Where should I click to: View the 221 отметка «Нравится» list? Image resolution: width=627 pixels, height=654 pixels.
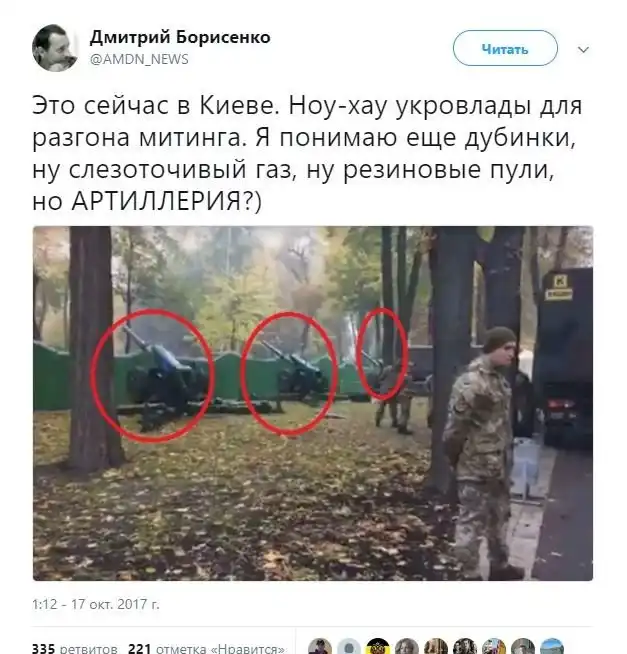[x=207, y=648]
